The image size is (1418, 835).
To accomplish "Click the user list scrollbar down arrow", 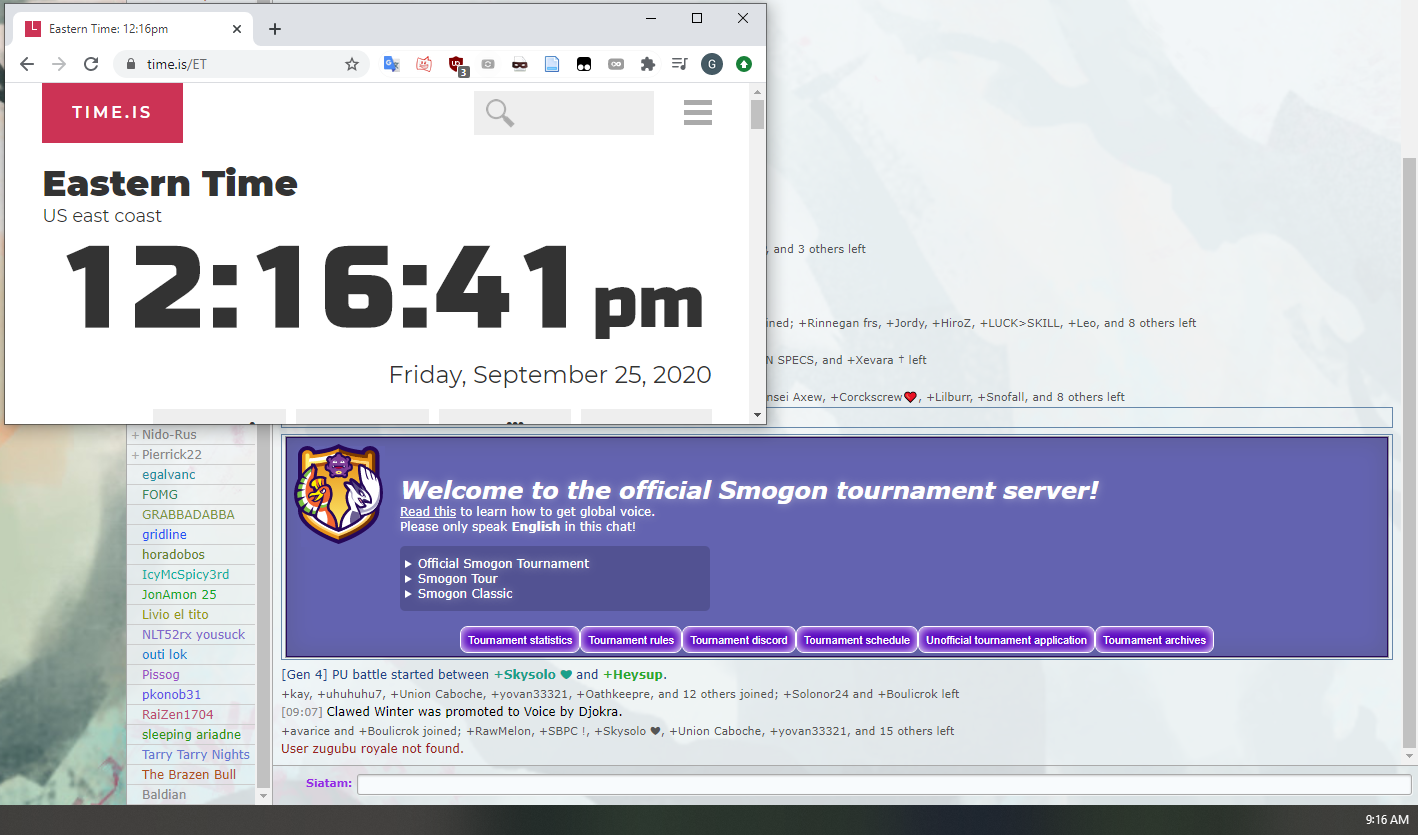I will pos(264,797).
